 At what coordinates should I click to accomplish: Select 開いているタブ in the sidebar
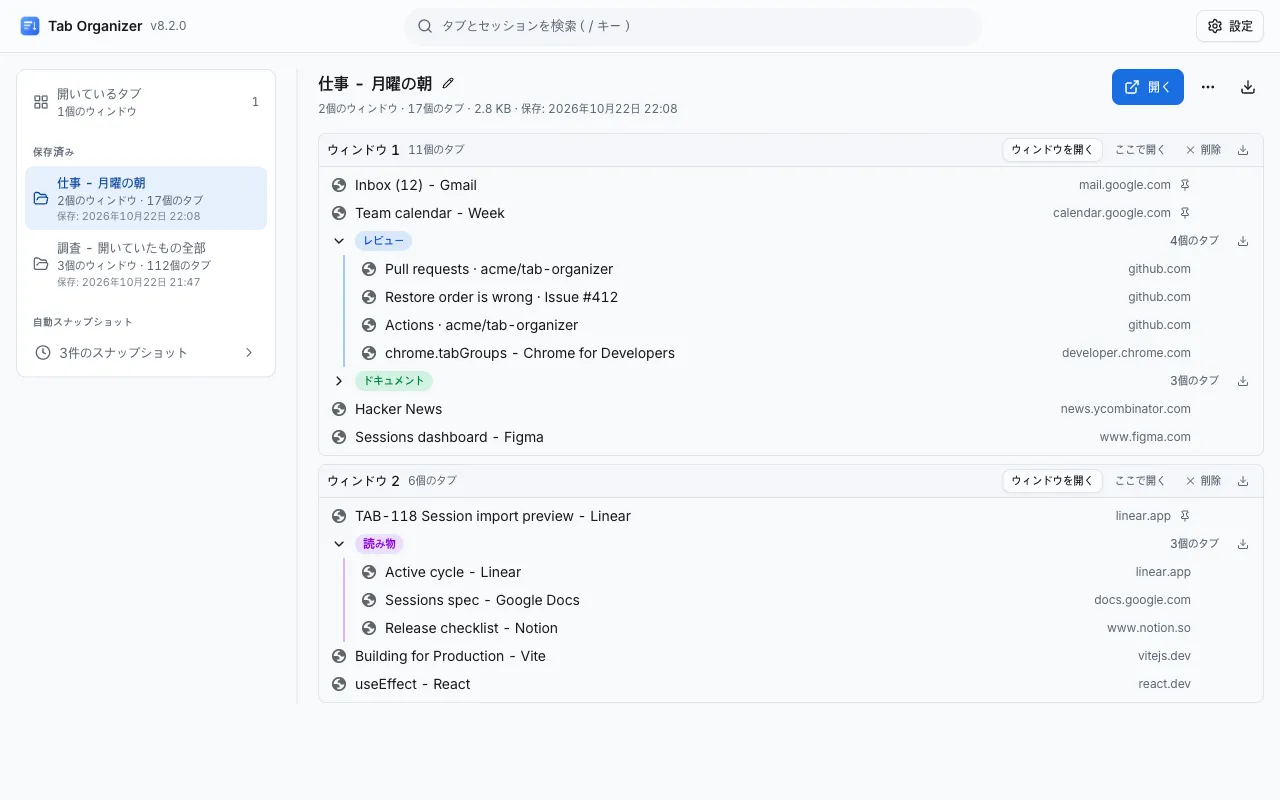pyautogui.click(x=146, y=102)
